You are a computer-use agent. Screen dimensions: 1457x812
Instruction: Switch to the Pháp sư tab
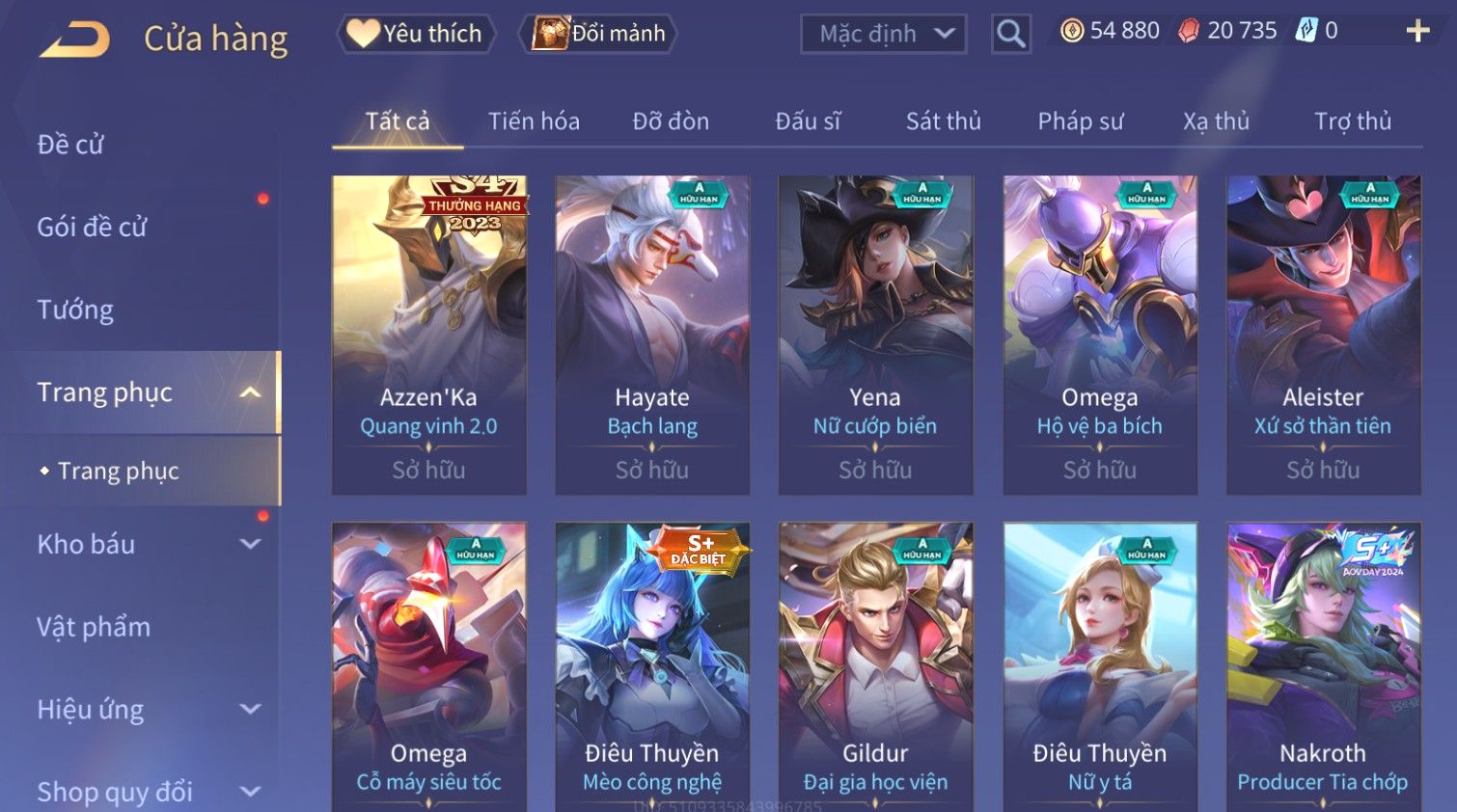pyautogui.click(x=1081, y=122)
